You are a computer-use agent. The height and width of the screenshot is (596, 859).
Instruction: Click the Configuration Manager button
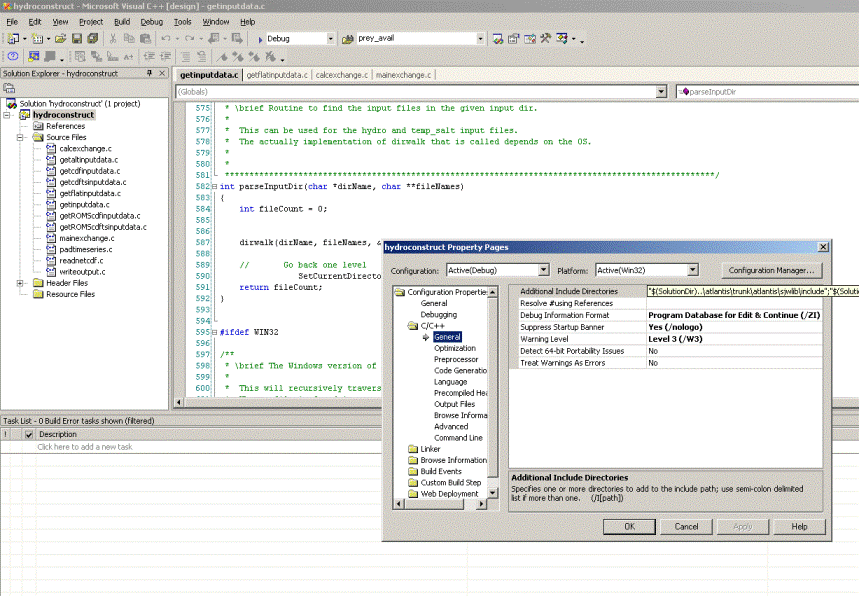click(x=771, y=270)
